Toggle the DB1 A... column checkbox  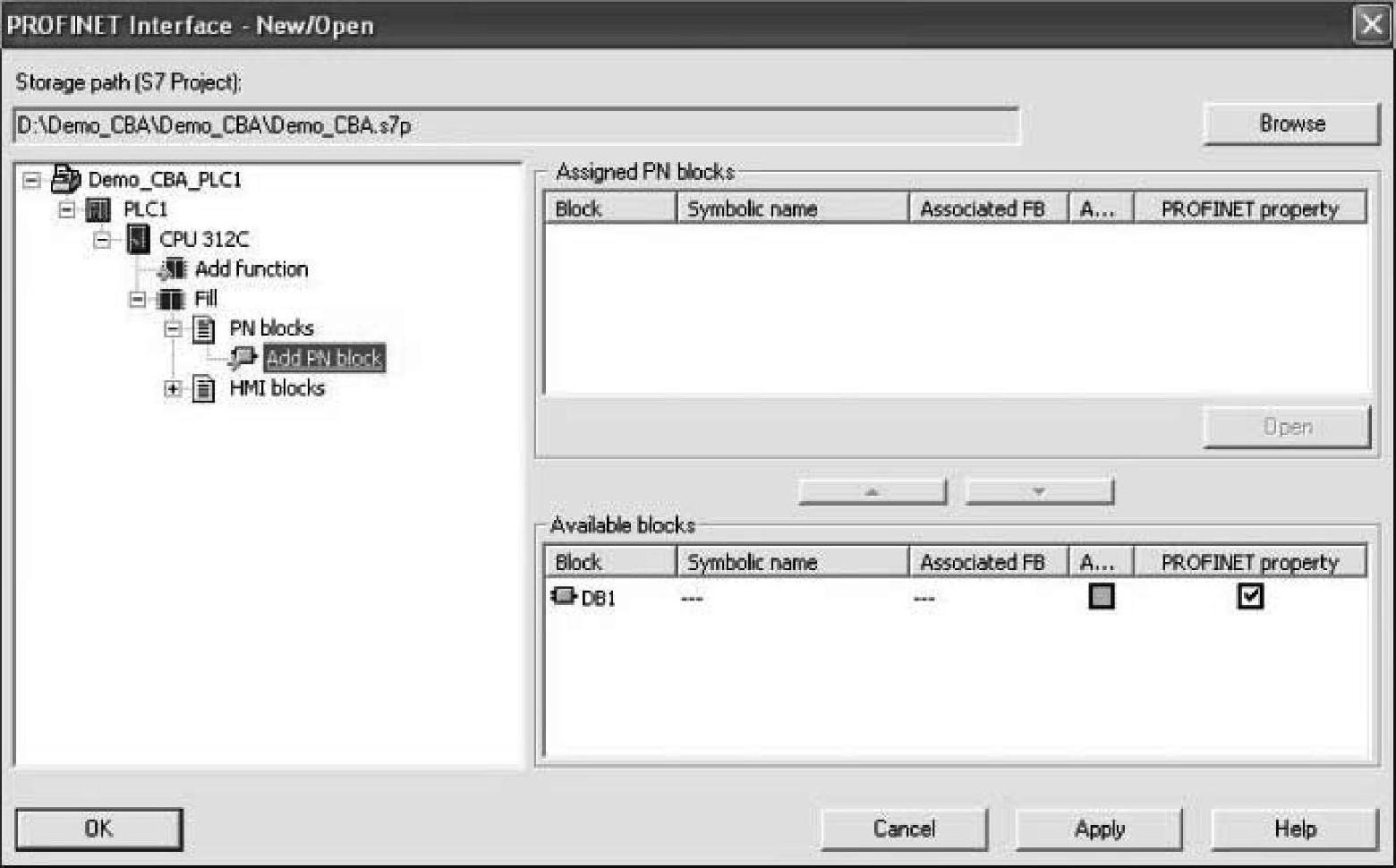point(1102,596)
